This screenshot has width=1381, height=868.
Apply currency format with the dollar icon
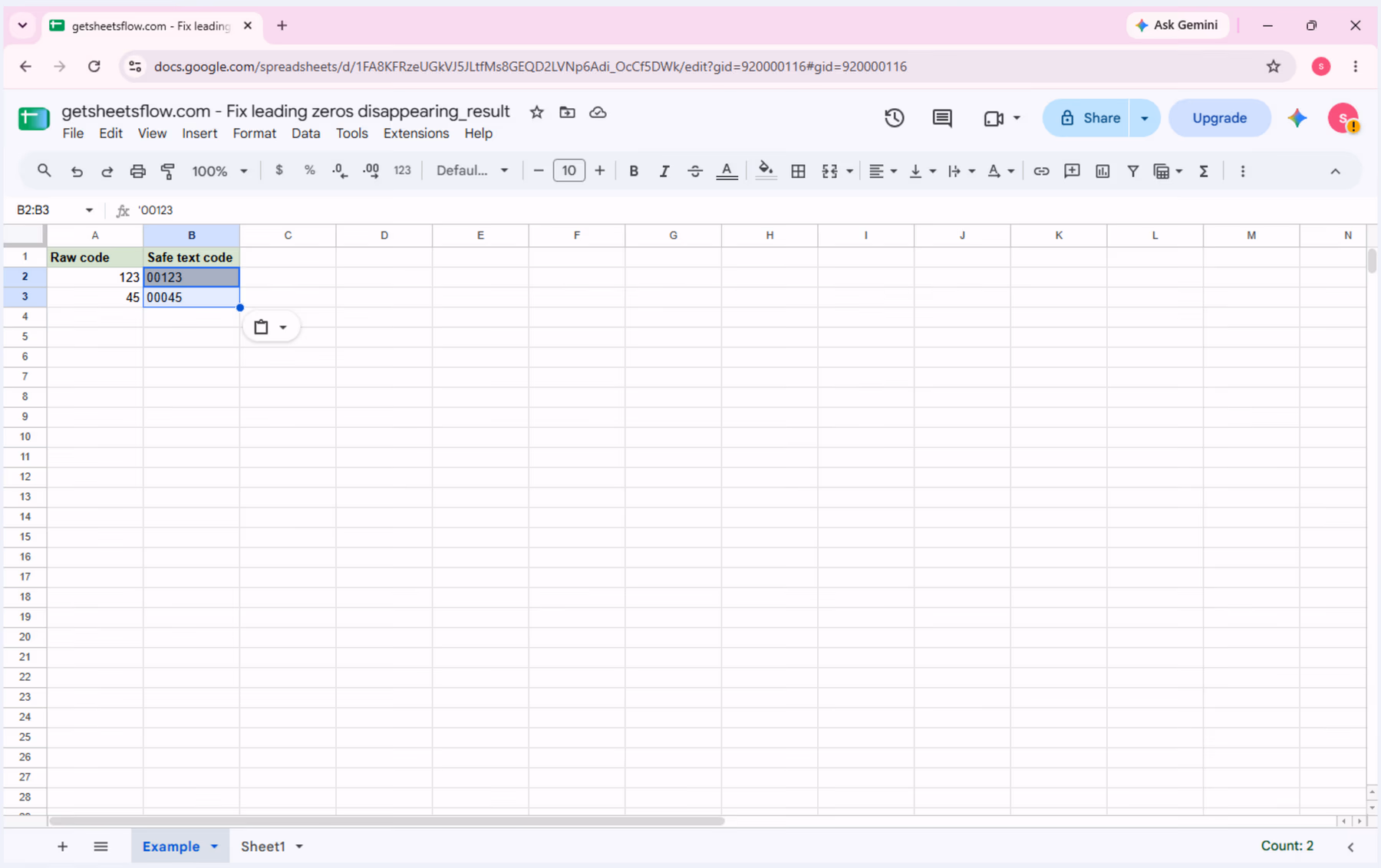pos(279,170)
